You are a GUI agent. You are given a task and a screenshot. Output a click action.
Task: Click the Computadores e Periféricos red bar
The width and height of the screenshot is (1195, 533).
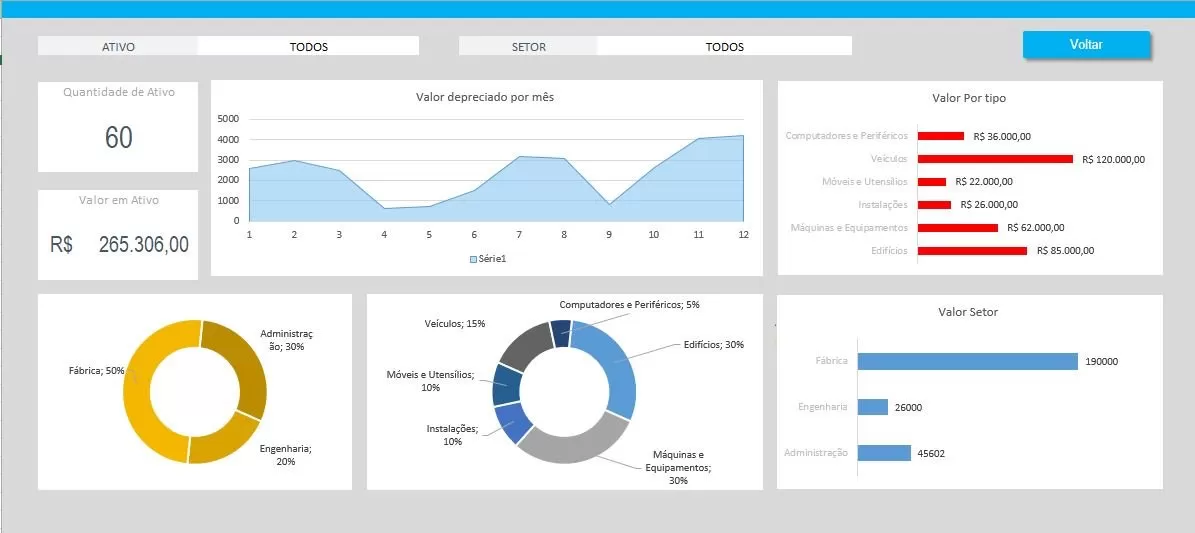pyautogui.click(x=941, y=136)
